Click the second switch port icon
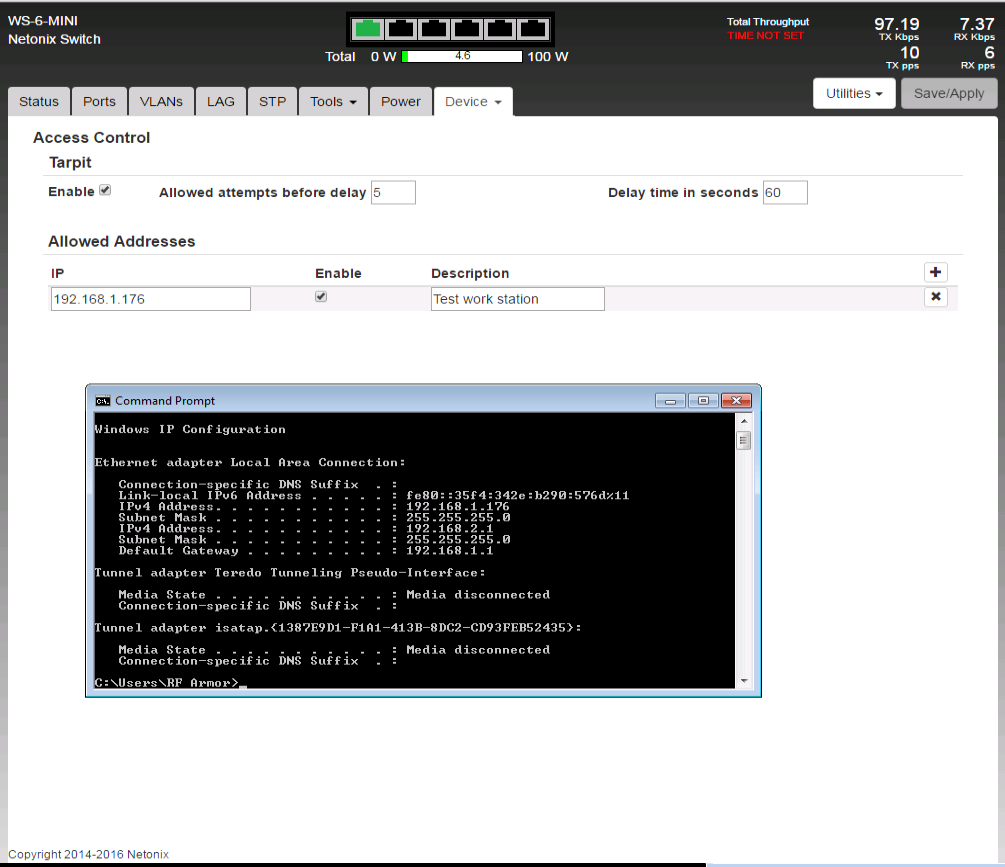Viewport: 1005px width, 867px height. (401, 28)
